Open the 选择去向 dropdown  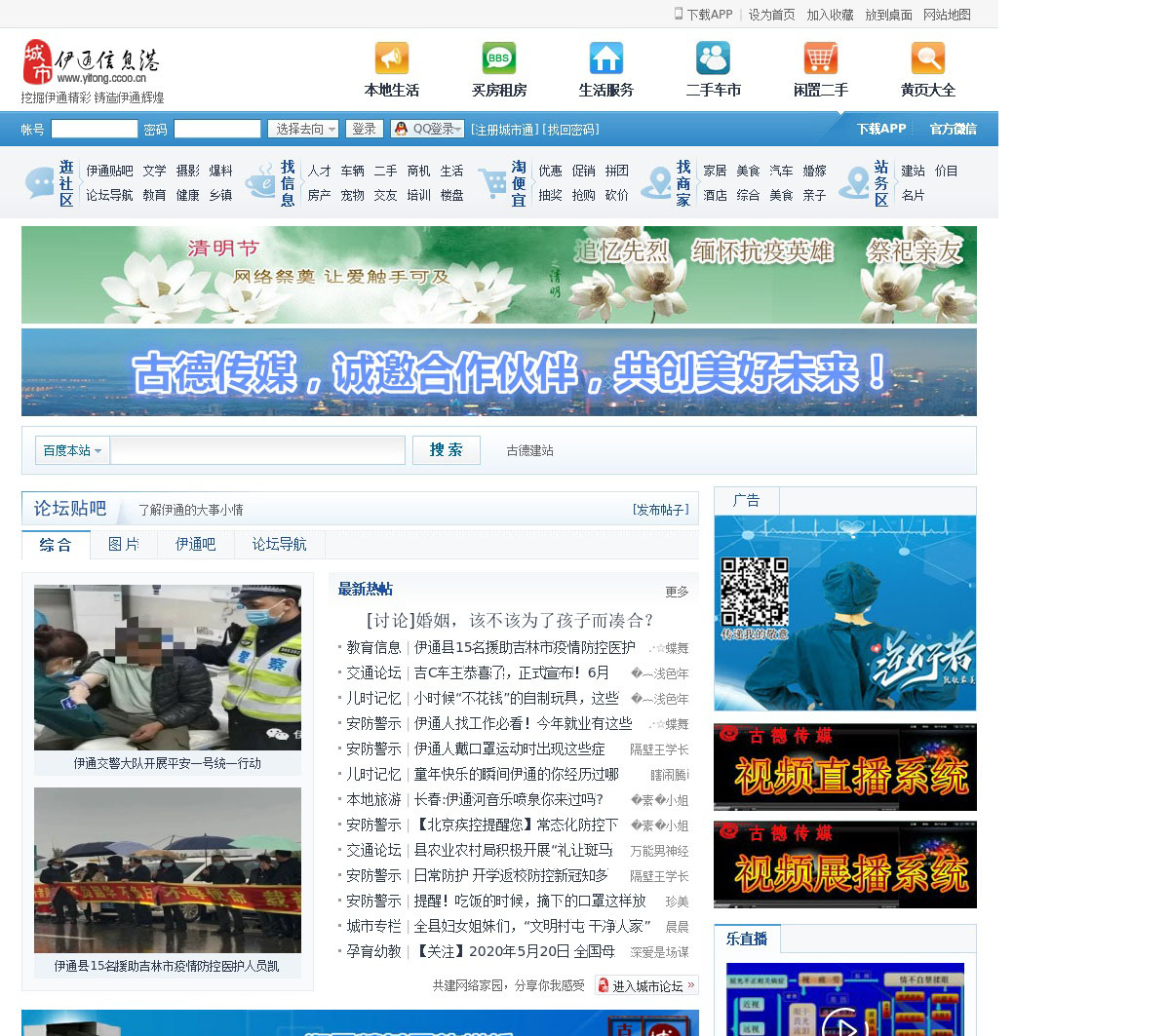point(303,129)
